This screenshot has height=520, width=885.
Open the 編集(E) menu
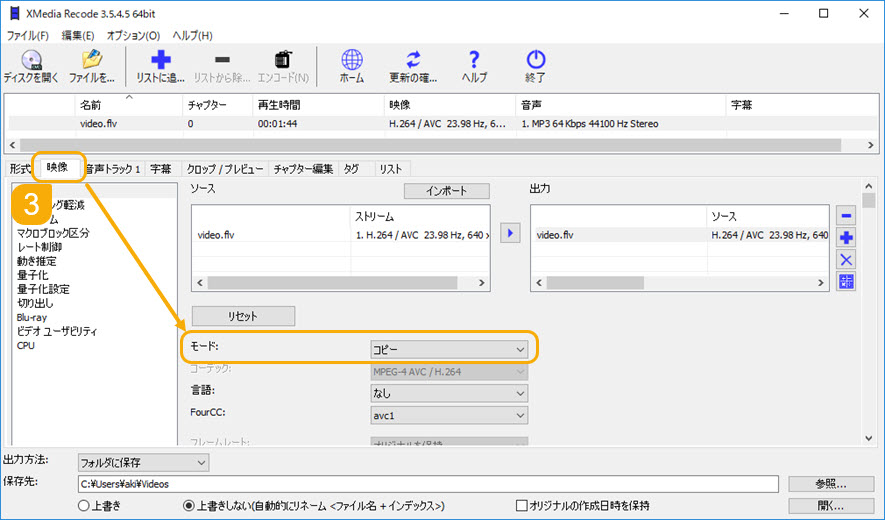point(77,35)
